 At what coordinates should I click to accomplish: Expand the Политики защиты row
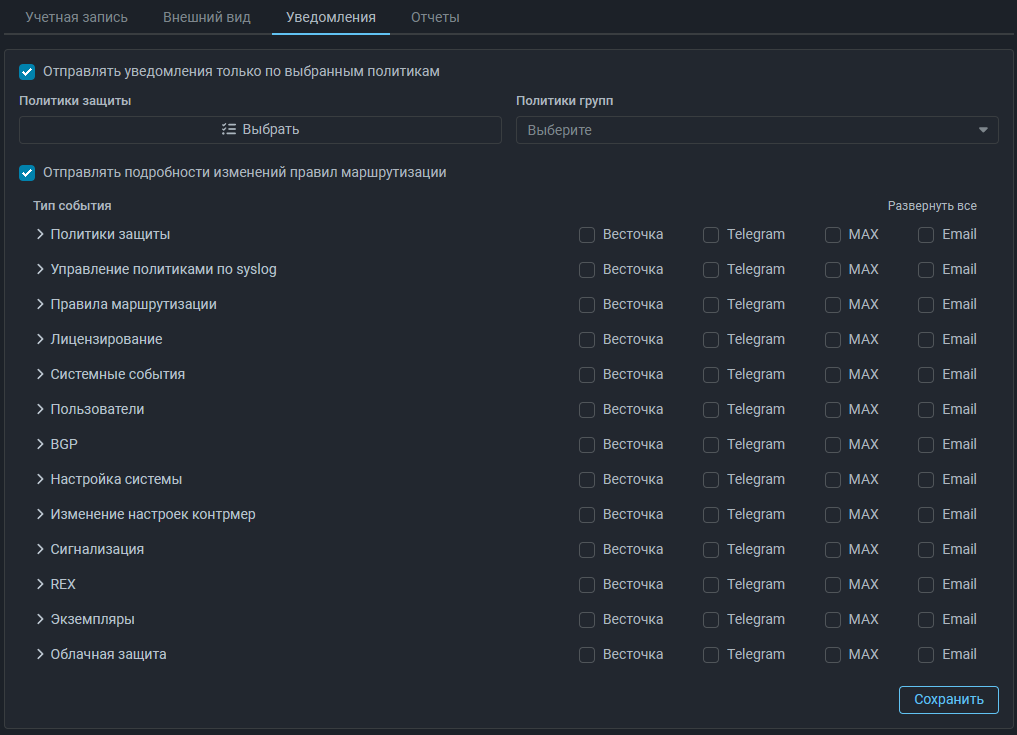(40, 234)
